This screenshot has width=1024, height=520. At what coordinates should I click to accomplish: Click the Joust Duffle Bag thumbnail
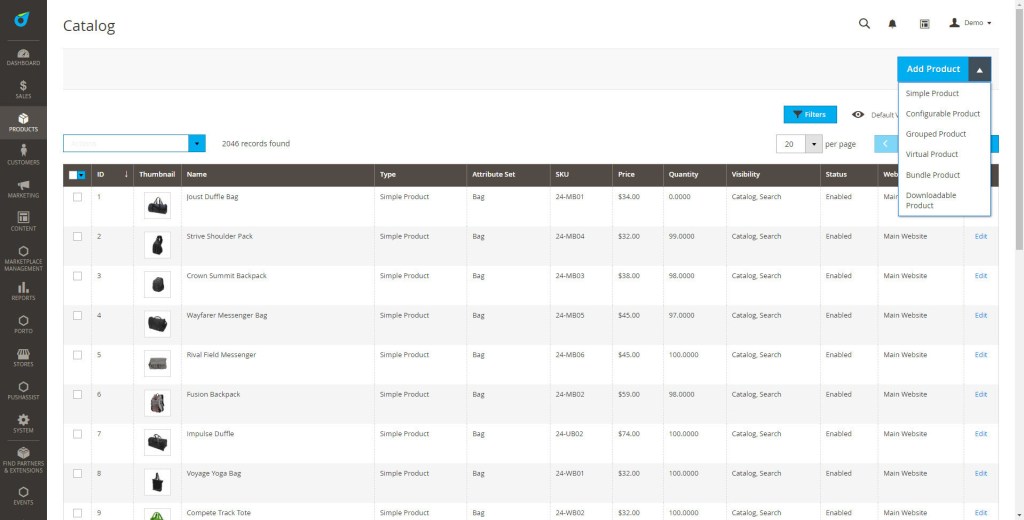[157, 206]
